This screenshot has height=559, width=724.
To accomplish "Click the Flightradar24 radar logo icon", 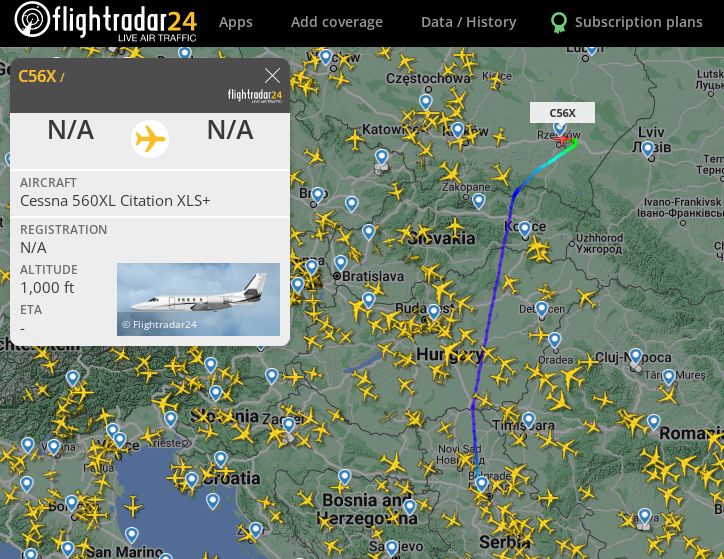I will [32, 19].
